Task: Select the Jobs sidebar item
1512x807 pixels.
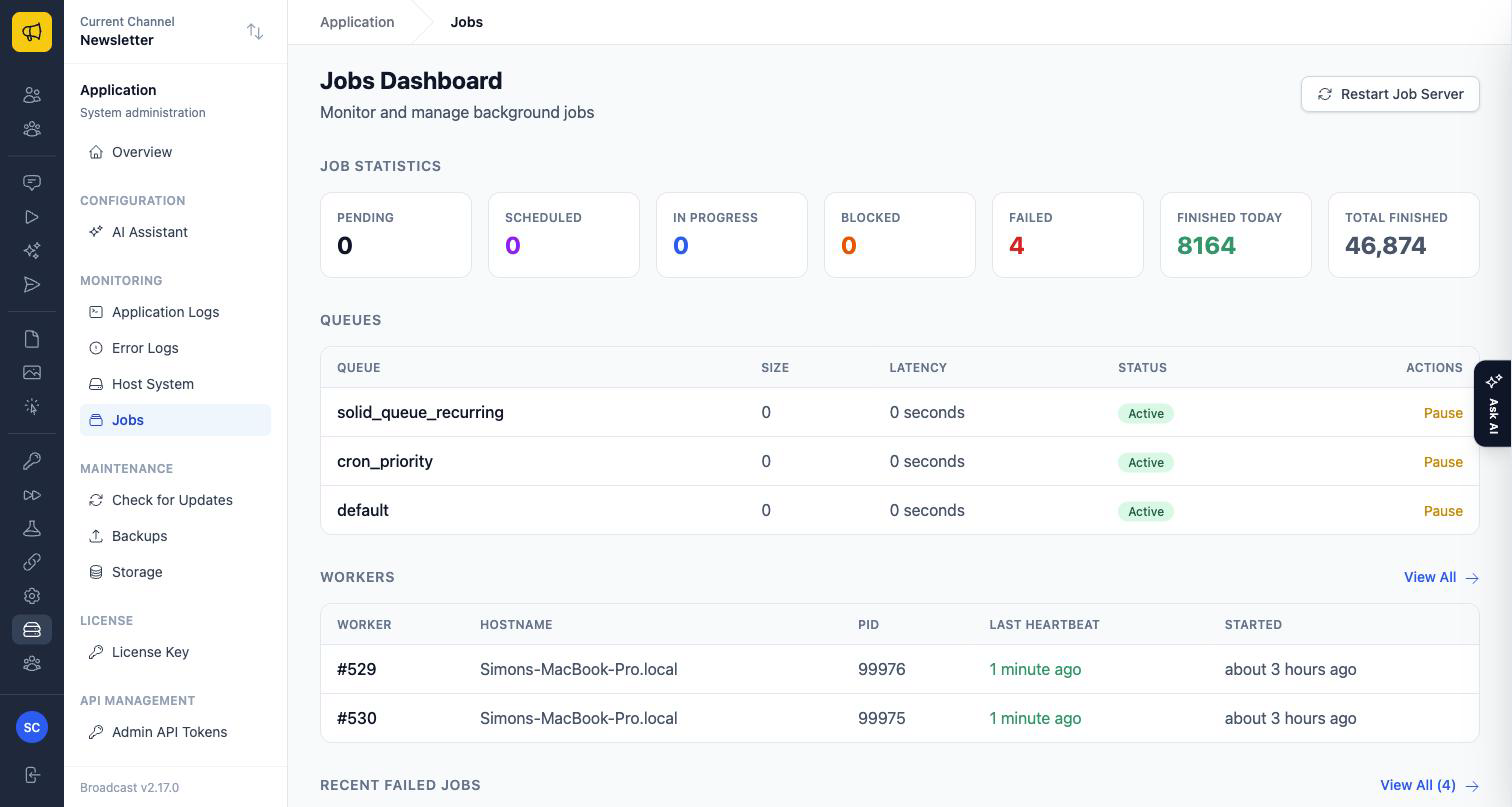Action: [x=175, y=420]
